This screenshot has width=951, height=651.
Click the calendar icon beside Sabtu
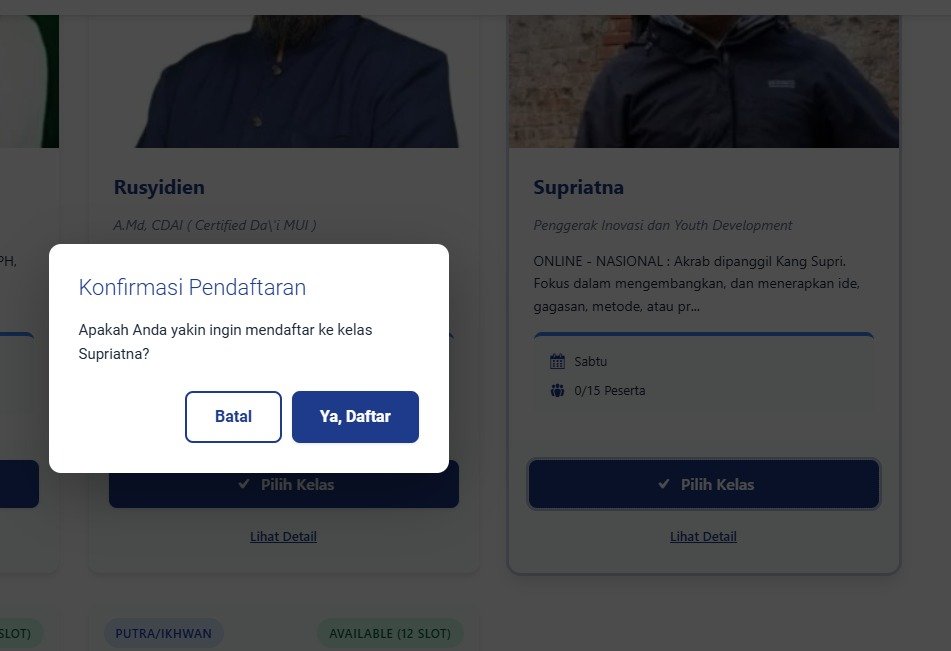pos(557,361)
